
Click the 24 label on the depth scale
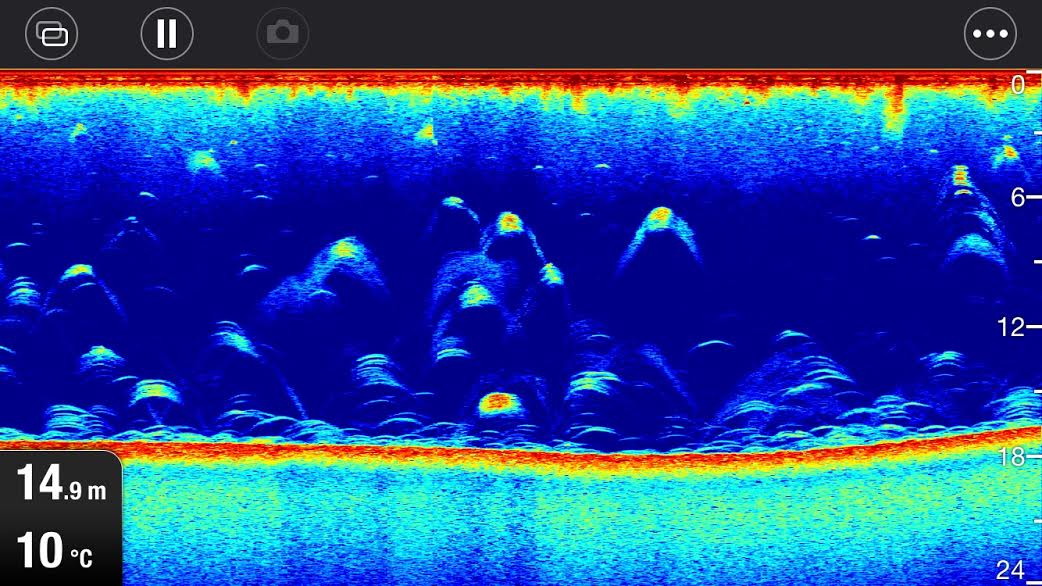1012,570
